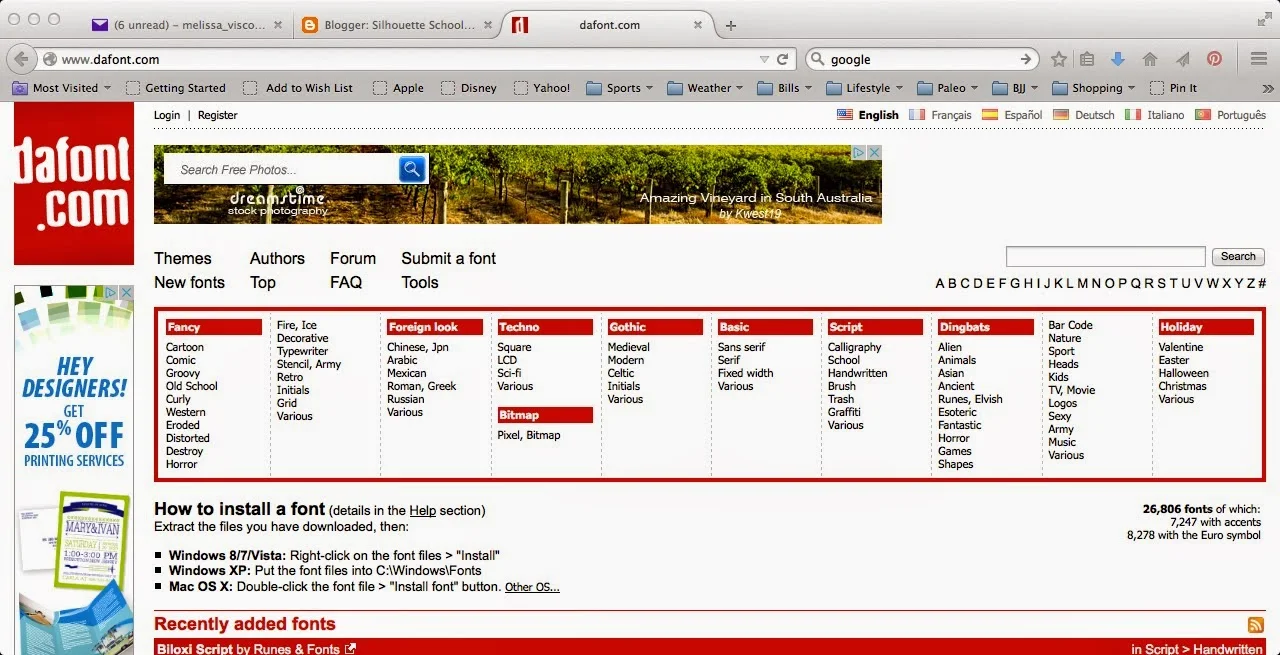The width and height of the screenshot is (1280, 655).
Task: Open the Firefox hamburger menu
Action: point(1259,59)
